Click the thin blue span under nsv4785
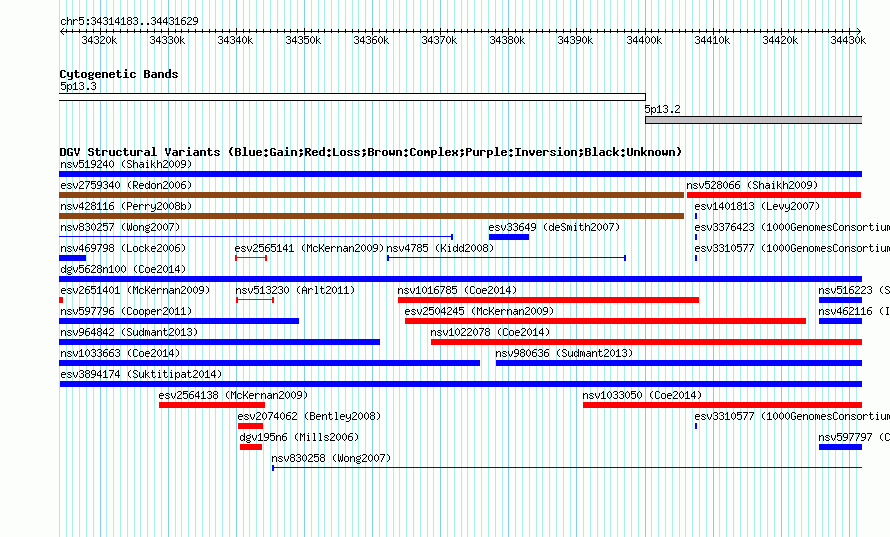This screenshot has width=890, height=537. coord(506,258)
